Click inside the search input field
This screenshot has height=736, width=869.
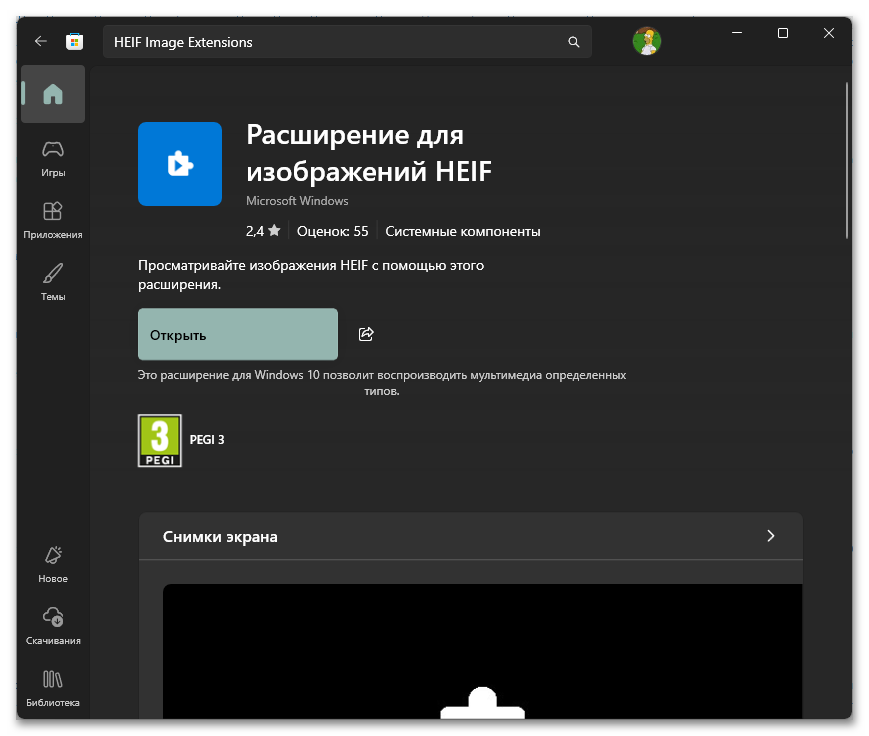tap(300, 41)
